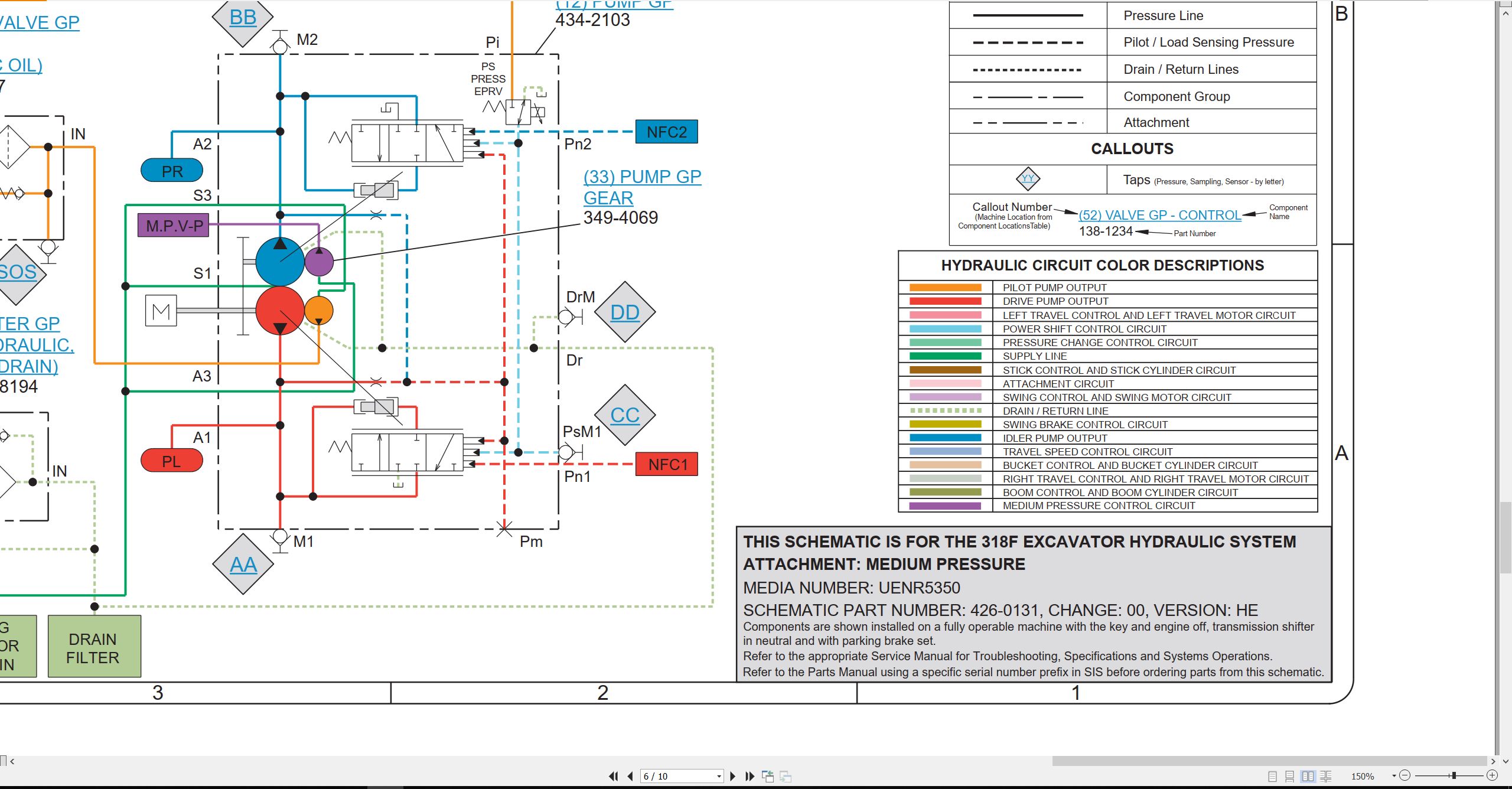
Task: Click the HYDRAULIC CIRCUIT COLOR DESCRIPTIONS heading
Action: click(x=1103, y=266)
